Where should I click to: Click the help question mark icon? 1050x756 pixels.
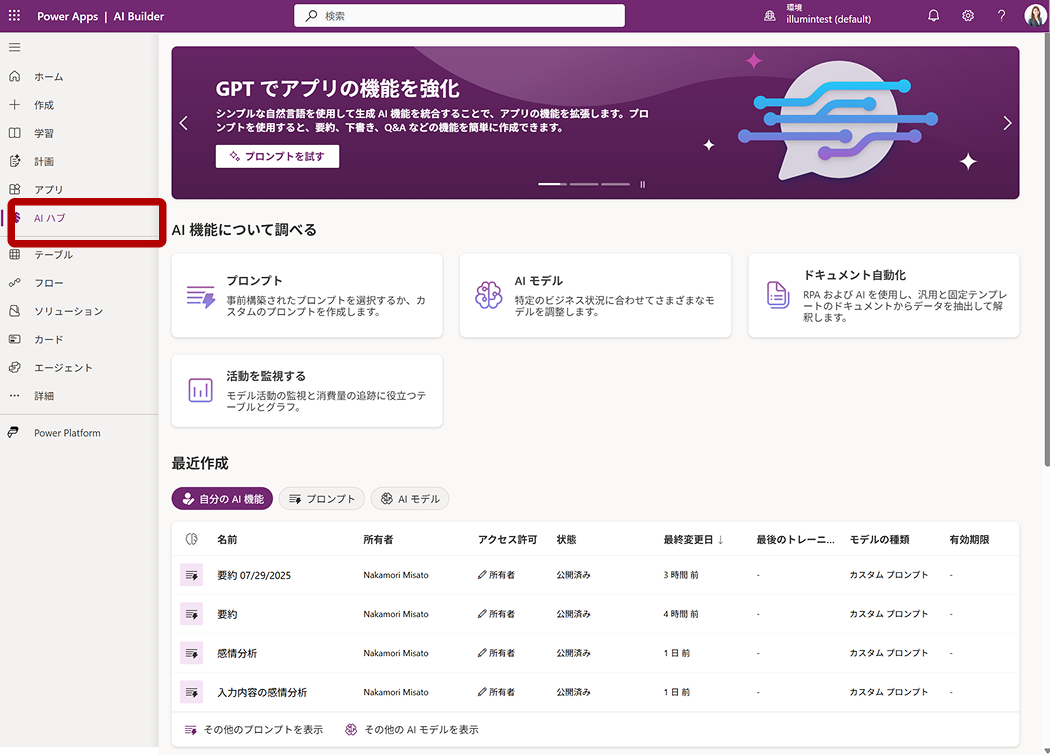click(1001, 16)
